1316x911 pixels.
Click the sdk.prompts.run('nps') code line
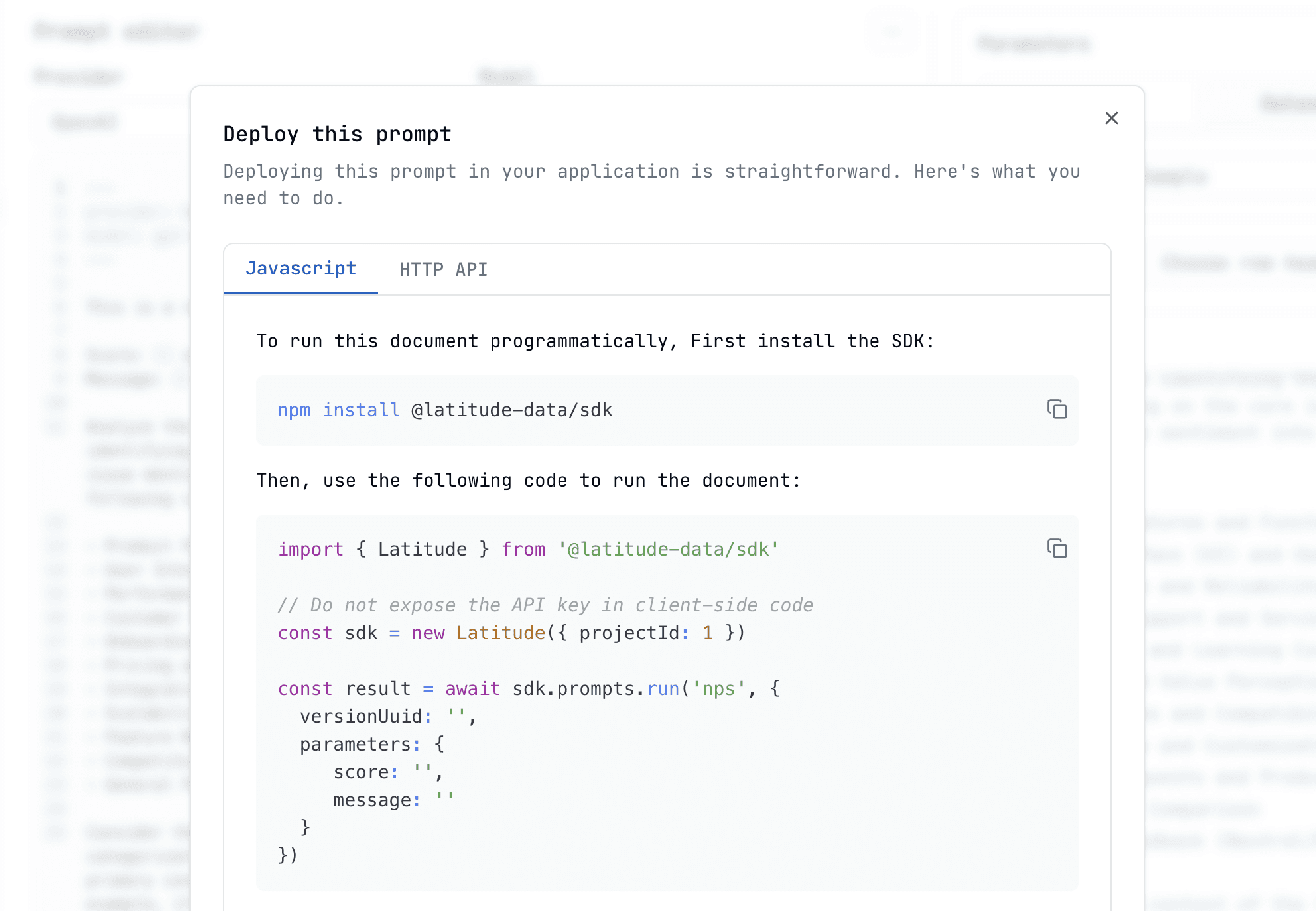[x=529, y=689]
